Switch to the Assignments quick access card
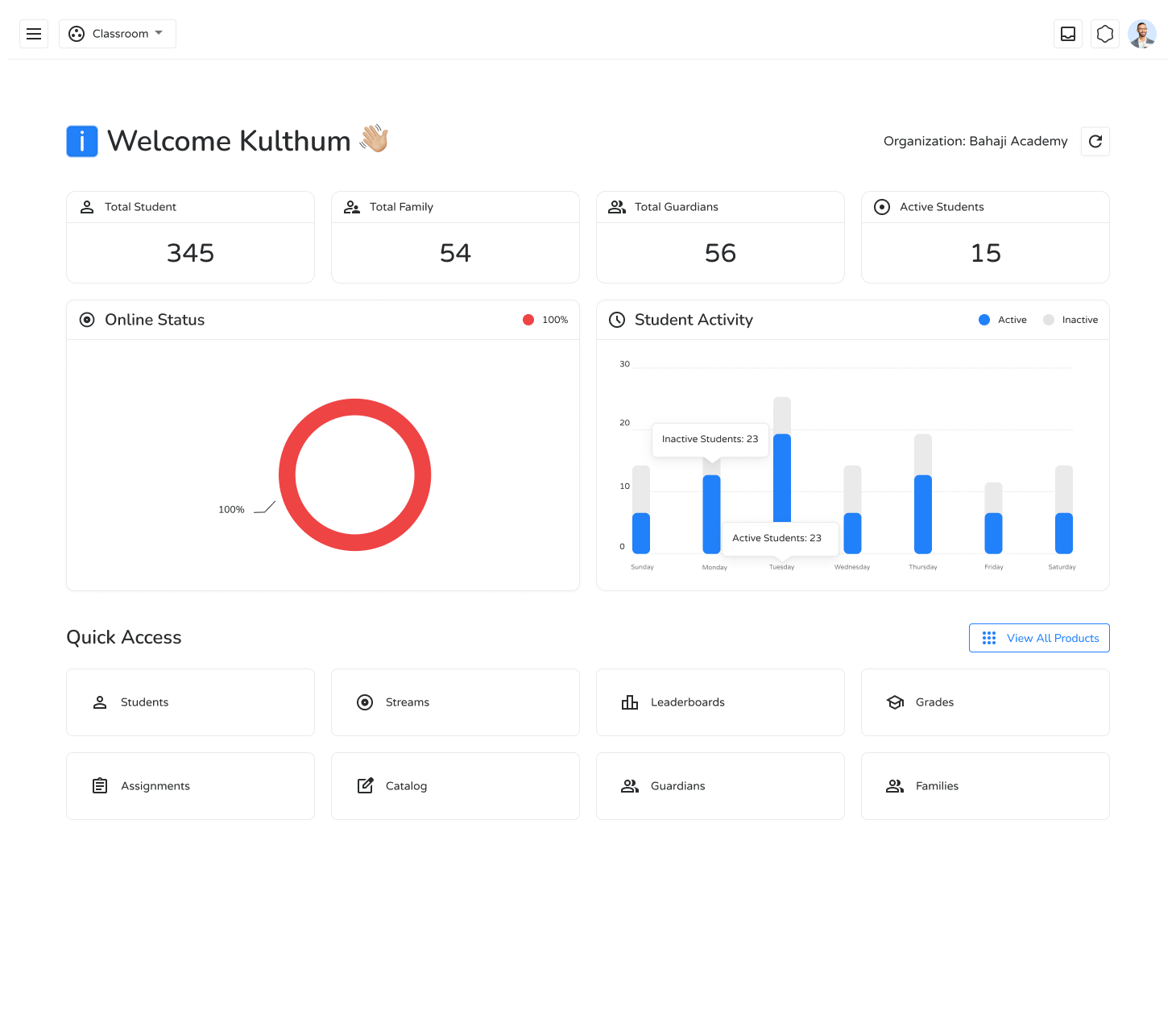The image size is (1176, 1035). 190,785
